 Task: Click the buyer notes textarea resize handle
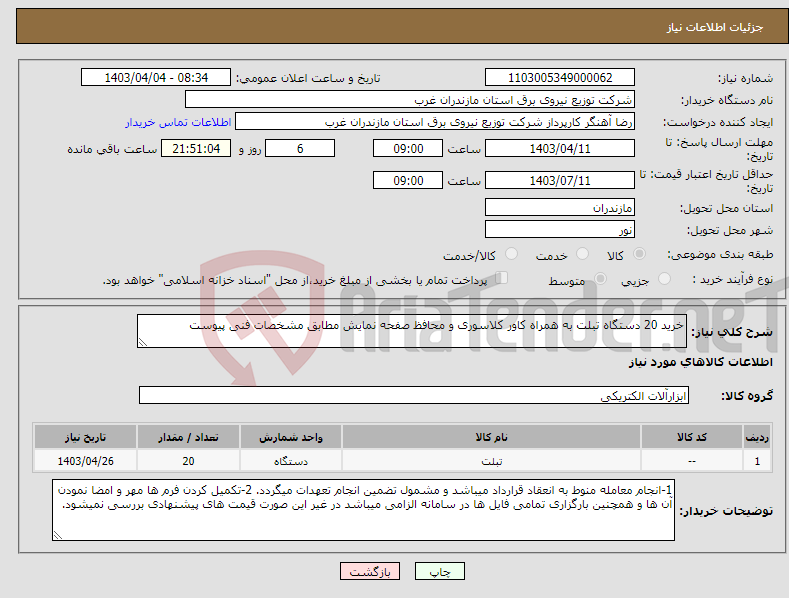click(58, 536)
